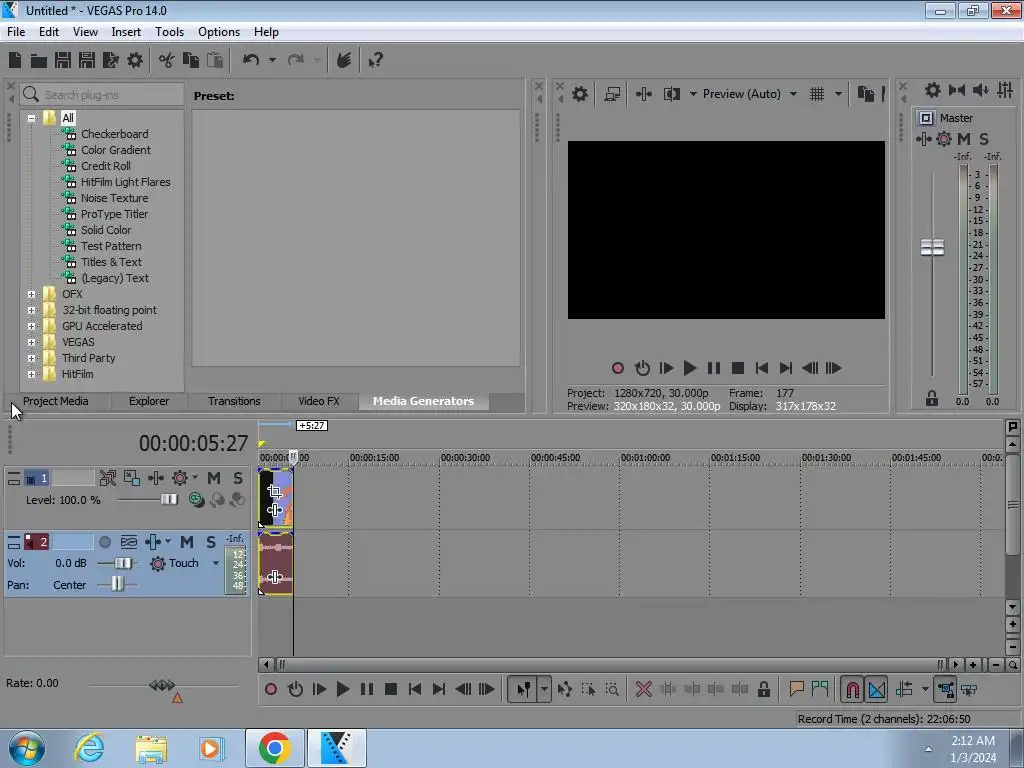Switch to Project Media tab
1024x768 pixels.
pos(56,401)
